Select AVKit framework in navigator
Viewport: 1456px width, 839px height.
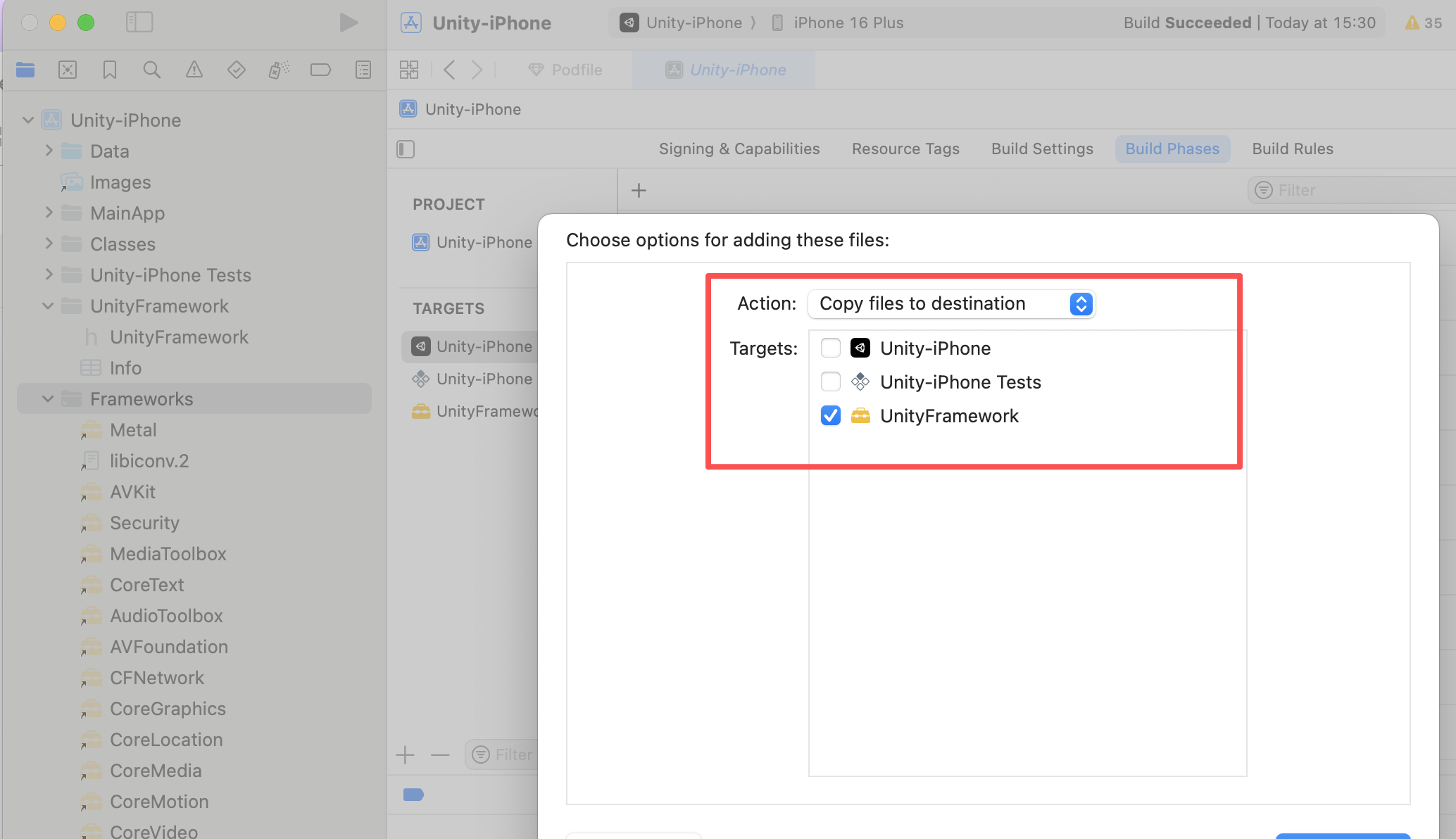click(x=132, y=492)
